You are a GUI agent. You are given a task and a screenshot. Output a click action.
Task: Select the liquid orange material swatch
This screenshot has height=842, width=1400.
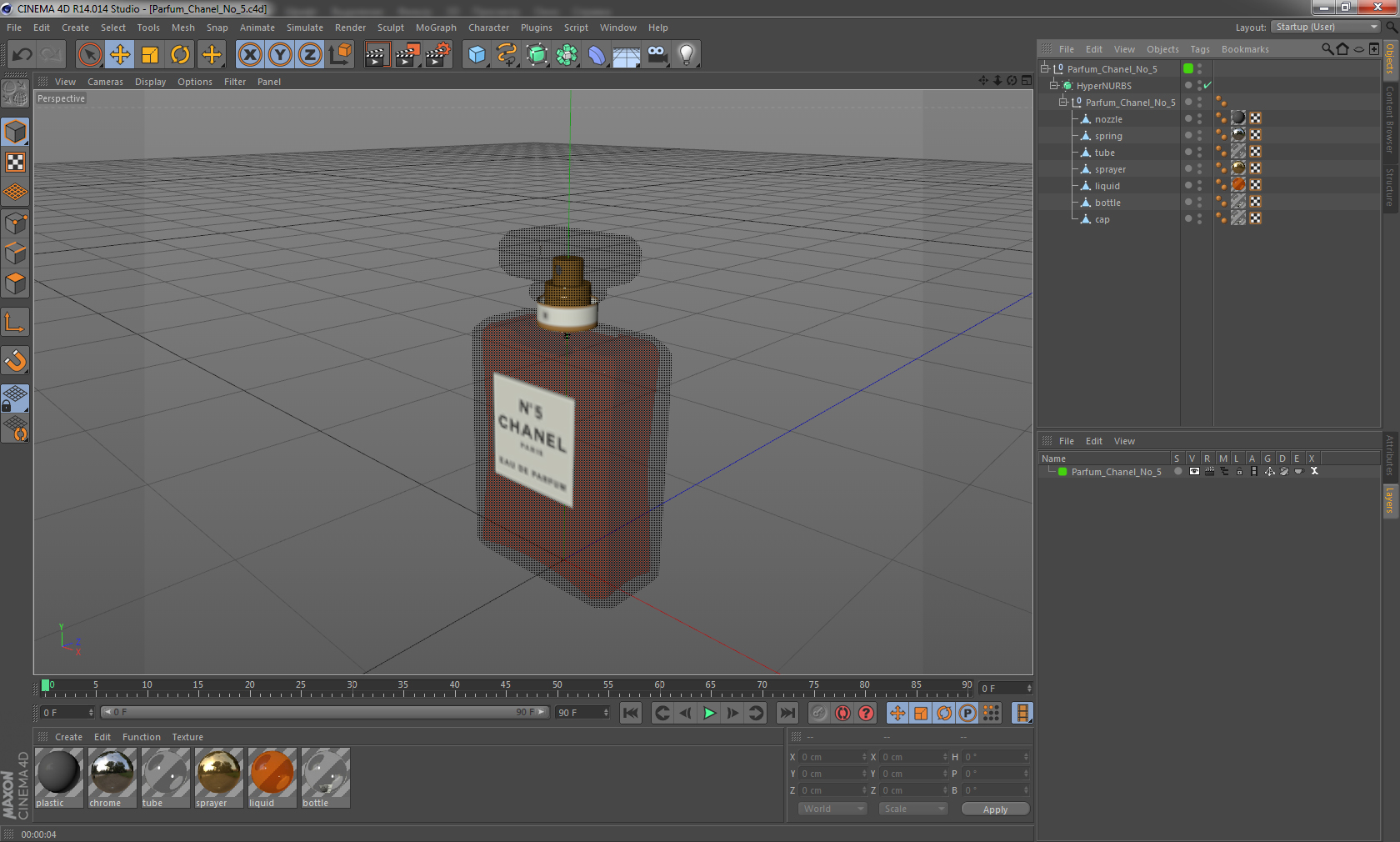[x=272, y=777]
